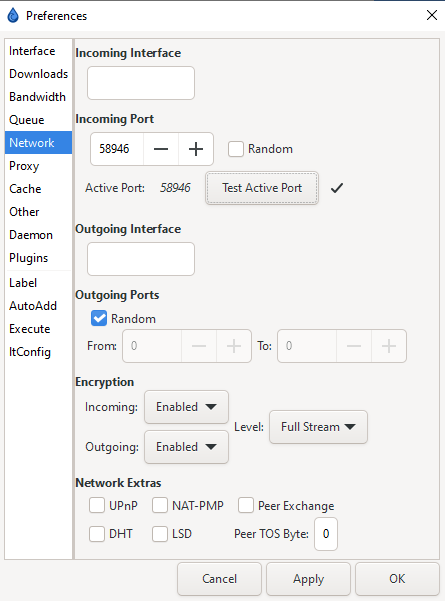Switch to the Bandwidth preferences page
The height and width of the screenshot is (601, 445).
(38, 97)
